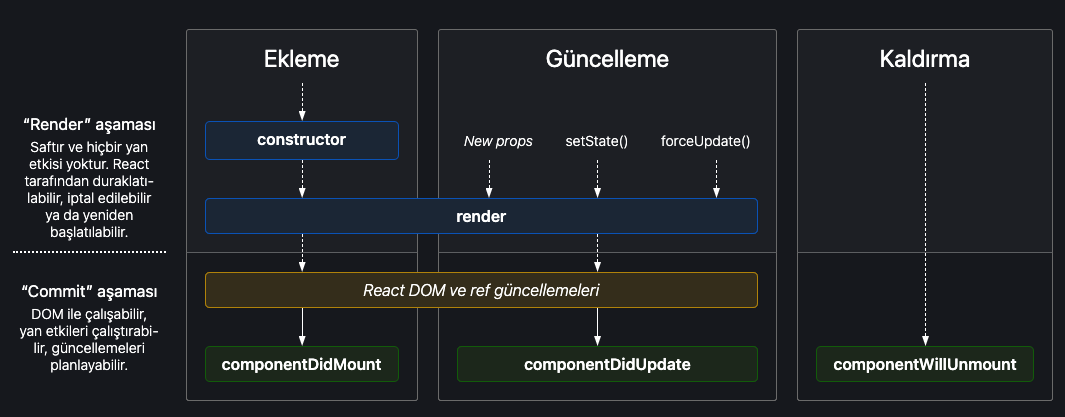Click the "Render" aşaması heading
Viewport: 1065px width, 417px height.
coord(89,125)
